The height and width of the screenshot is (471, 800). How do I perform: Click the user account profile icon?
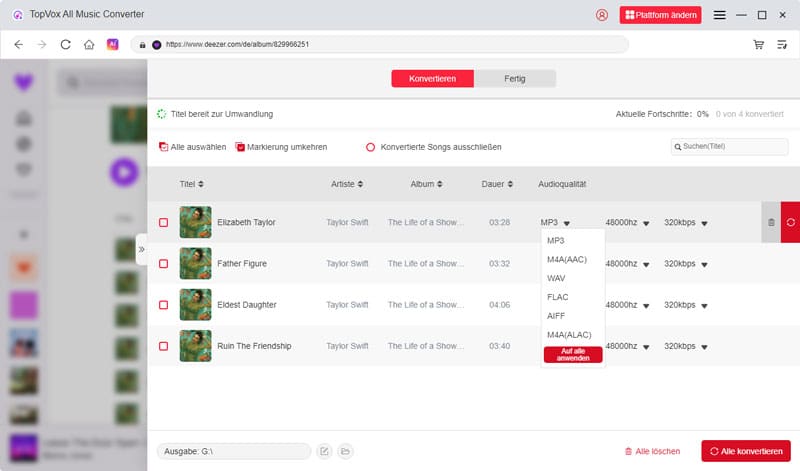(x=602, y=15)
